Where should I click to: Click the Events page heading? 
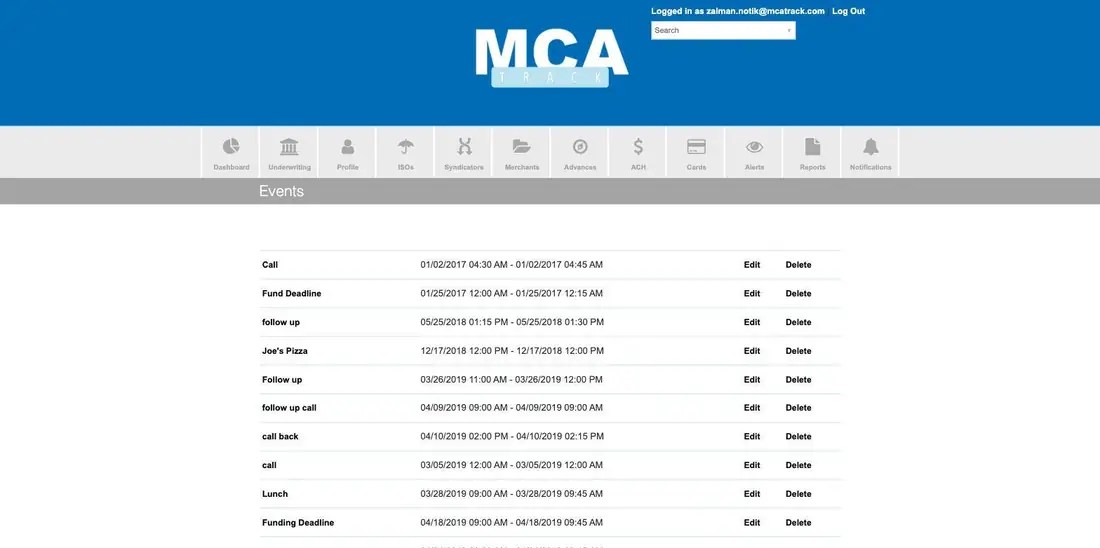tap(281, 192)
